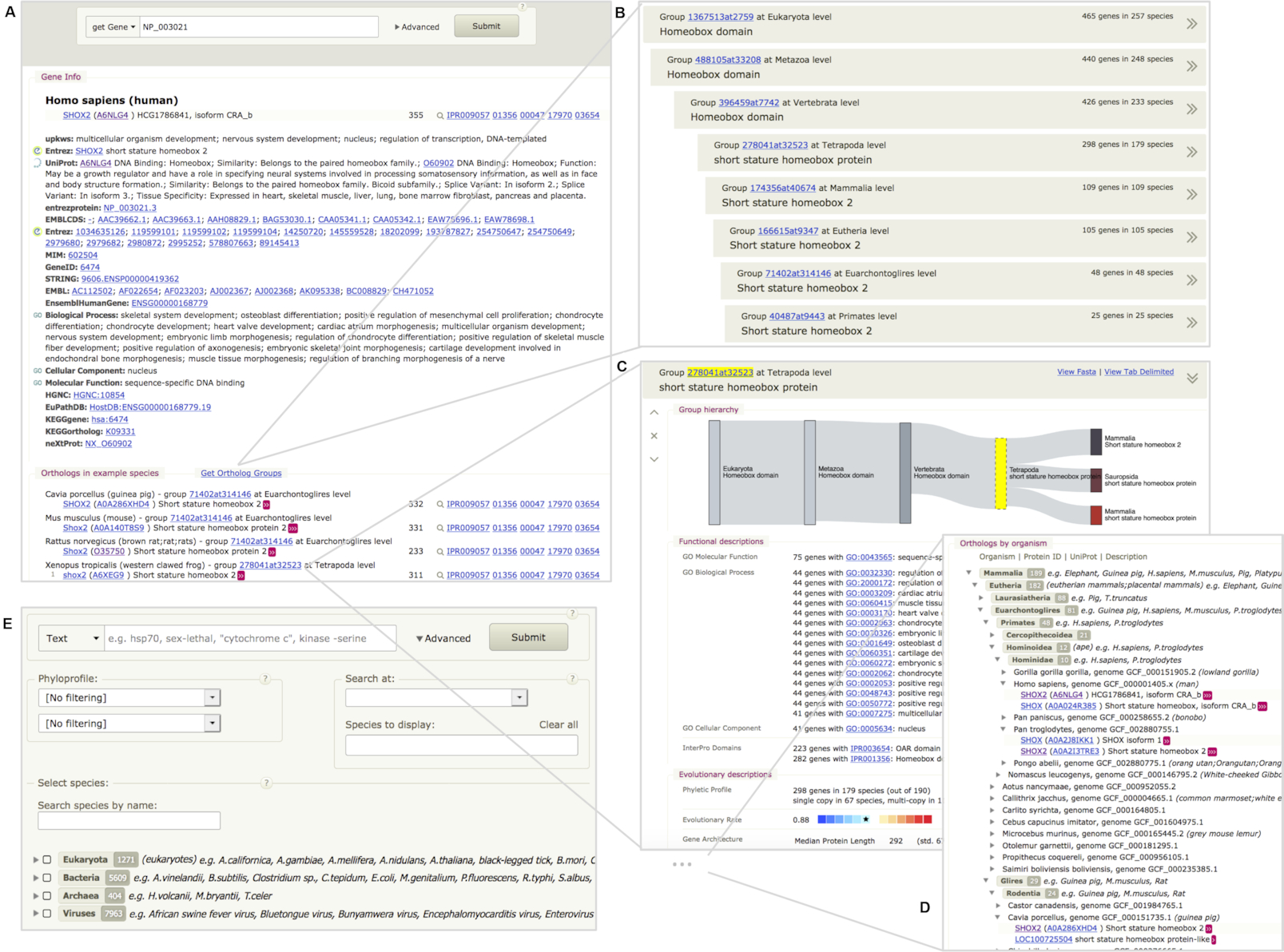
Task: Click the View Tab Delimited link
Action: click(1139, 372)
